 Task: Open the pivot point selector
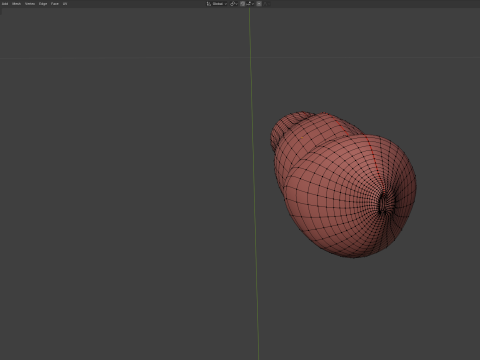(x=234, y=4)
